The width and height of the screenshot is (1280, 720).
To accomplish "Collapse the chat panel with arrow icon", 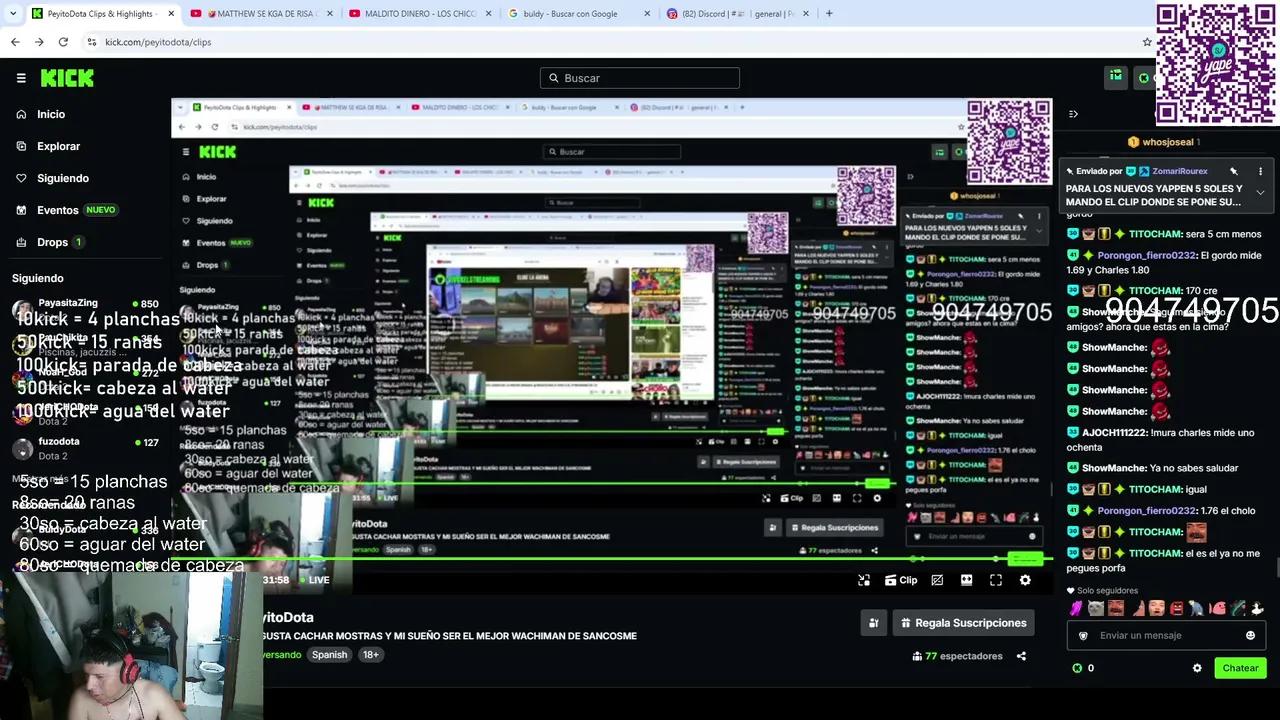I will (x=1073, y=114).
